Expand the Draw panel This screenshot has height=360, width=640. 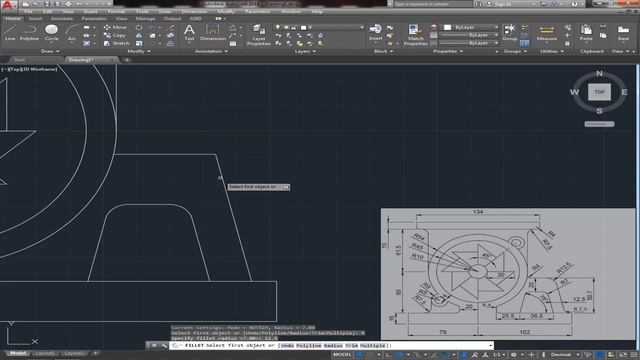(x=51, y=51)
